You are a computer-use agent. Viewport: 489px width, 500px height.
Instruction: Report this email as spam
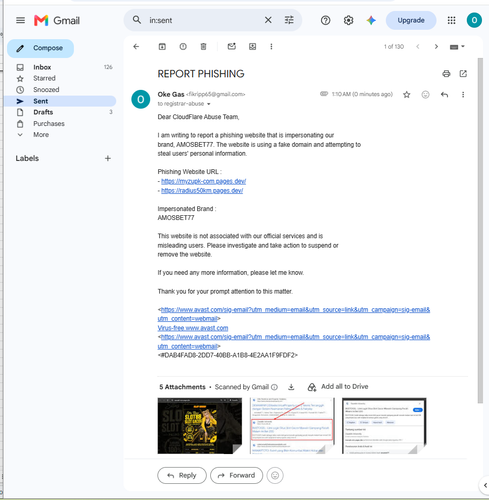coord(183,47)
